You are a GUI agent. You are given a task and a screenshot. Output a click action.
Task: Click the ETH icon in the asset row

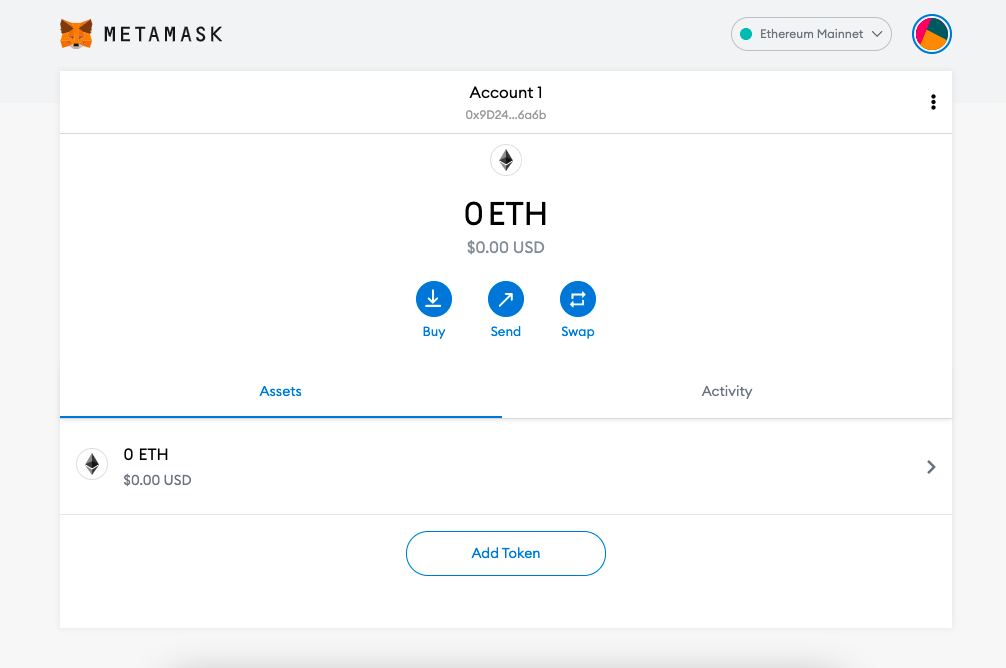(92, 464)
